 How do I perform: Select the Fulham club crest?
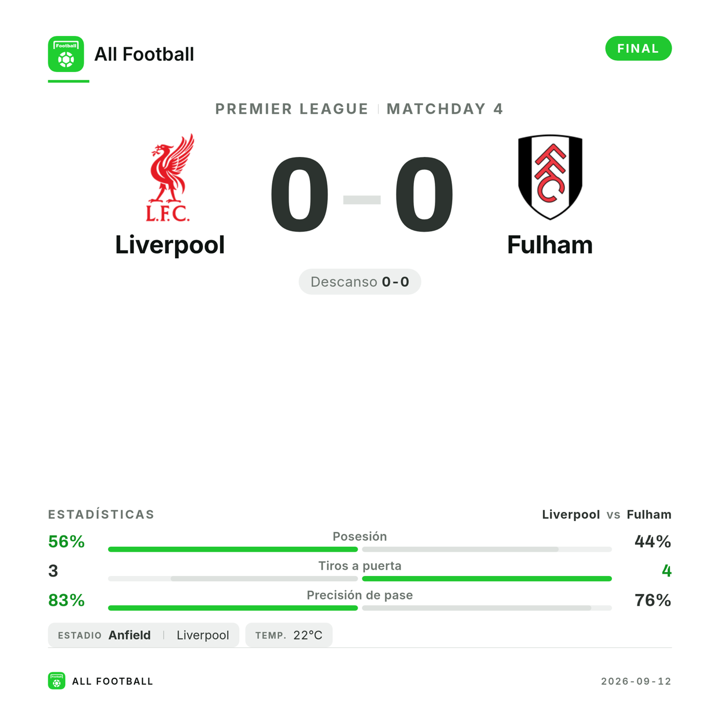coord(550,177)
